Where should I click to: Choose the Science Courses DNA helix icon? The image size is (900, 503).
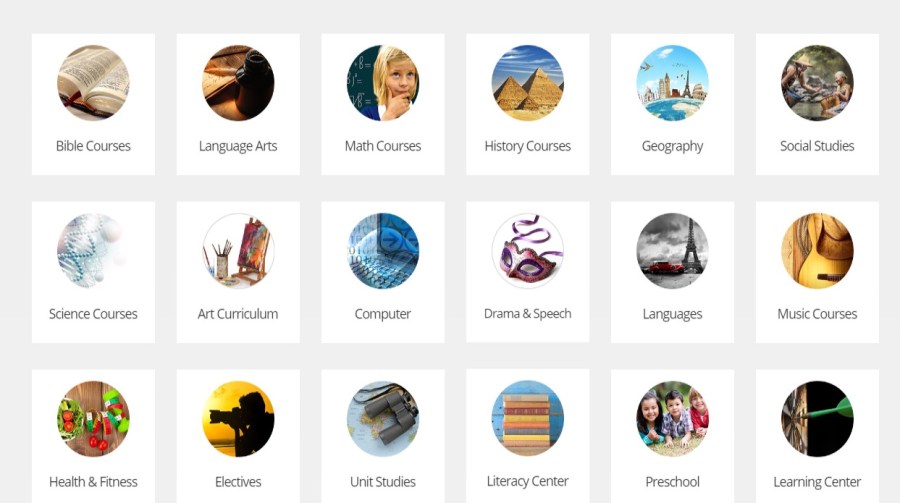click(93, 250)
